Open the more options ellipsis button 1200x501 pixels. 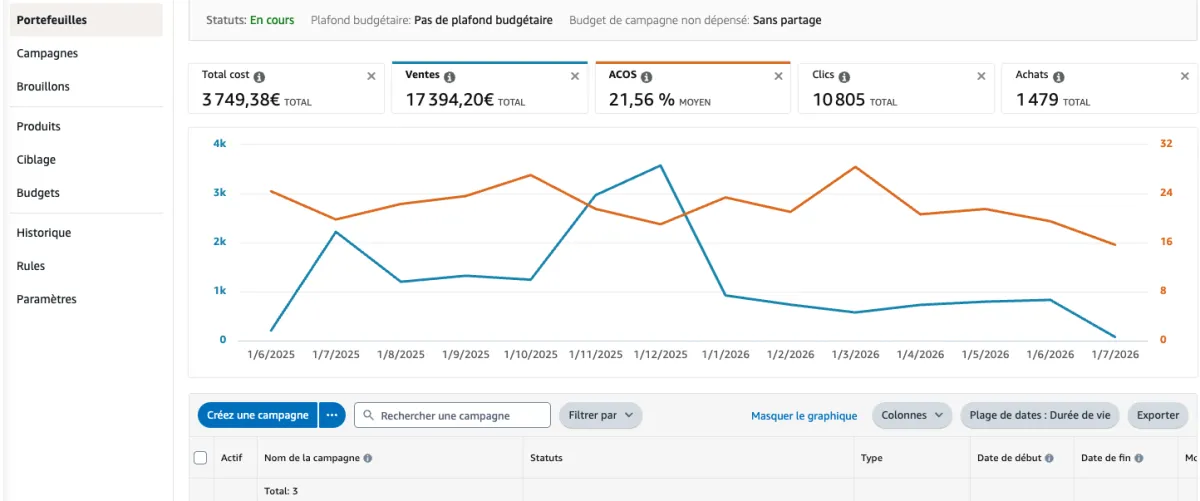(x=332, y=415)
